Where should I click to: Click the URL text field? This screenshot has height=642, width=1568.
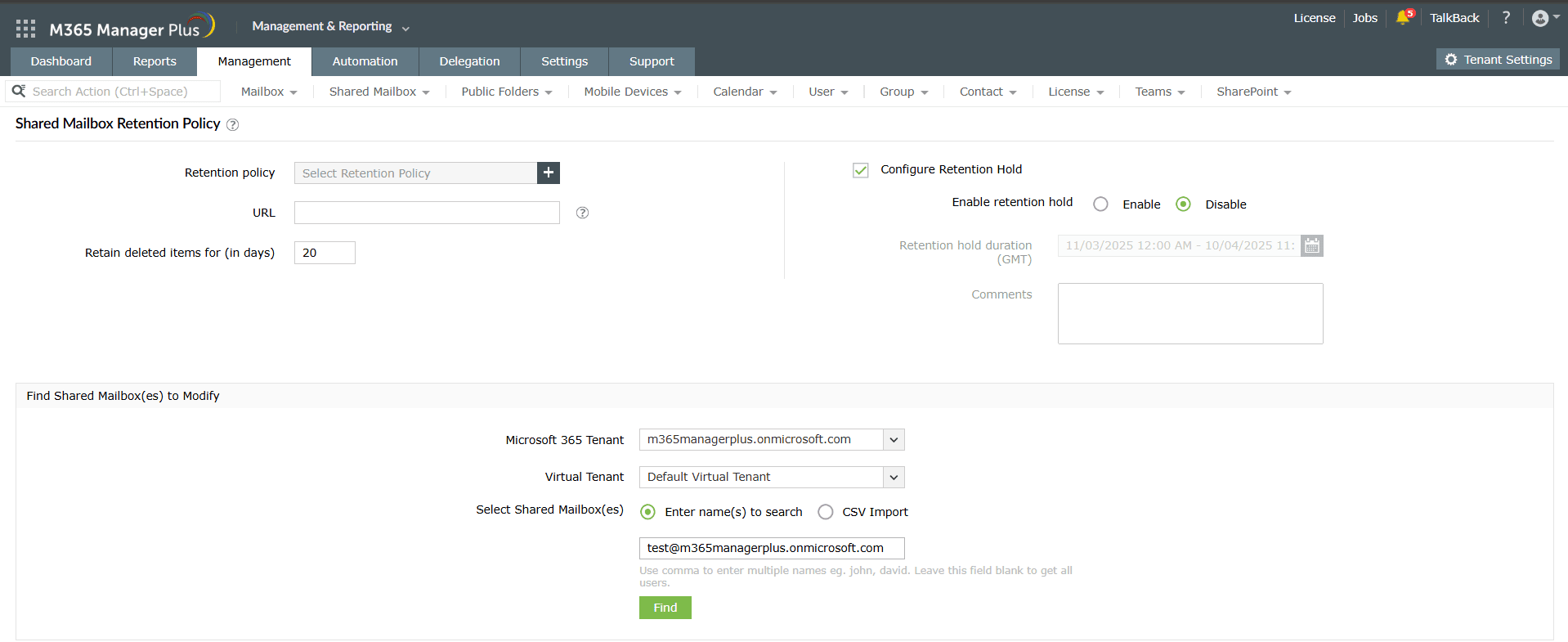427,213
